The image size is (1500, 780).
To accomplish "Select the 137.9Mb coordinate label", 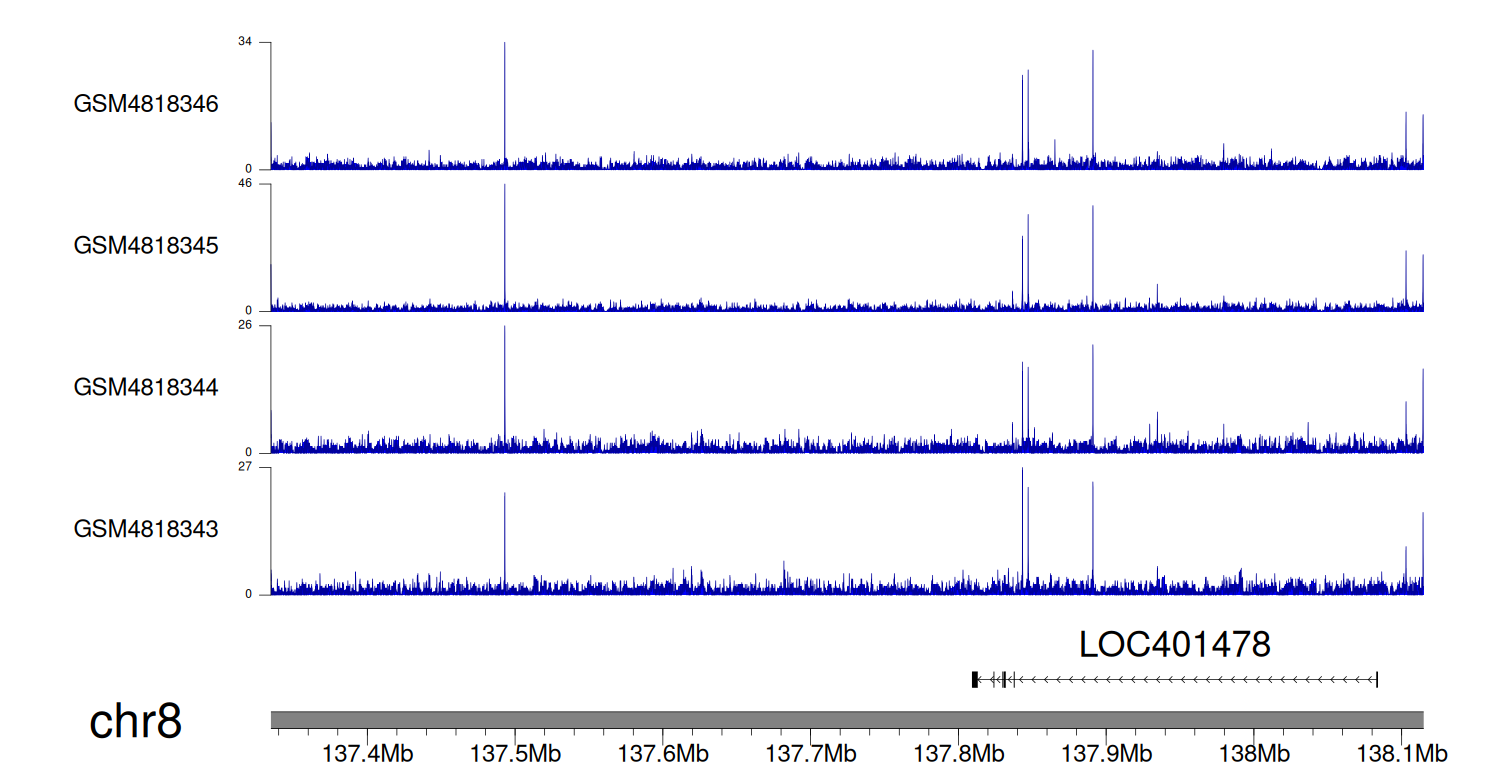I will [1106, 752].
